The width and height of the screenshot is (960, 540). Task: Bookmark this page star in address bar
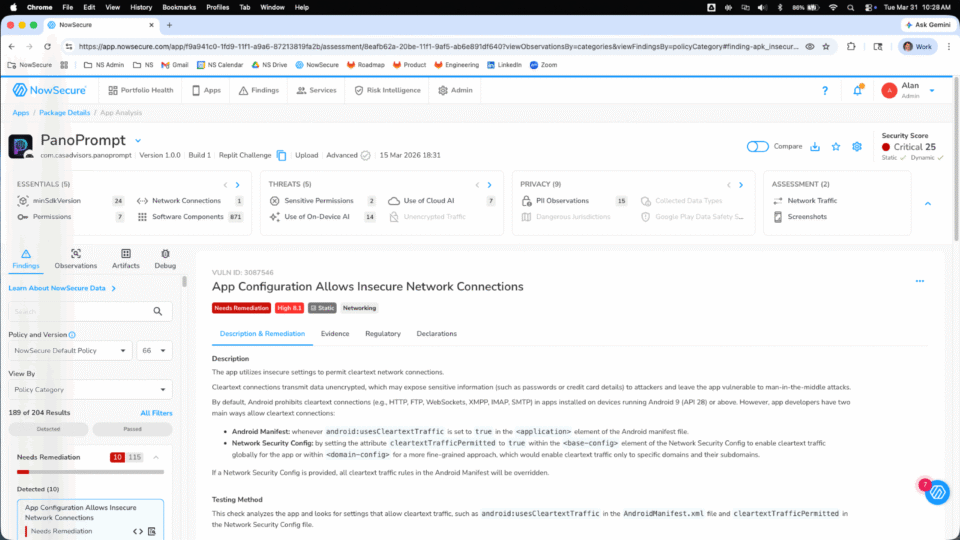pos(826,47)
